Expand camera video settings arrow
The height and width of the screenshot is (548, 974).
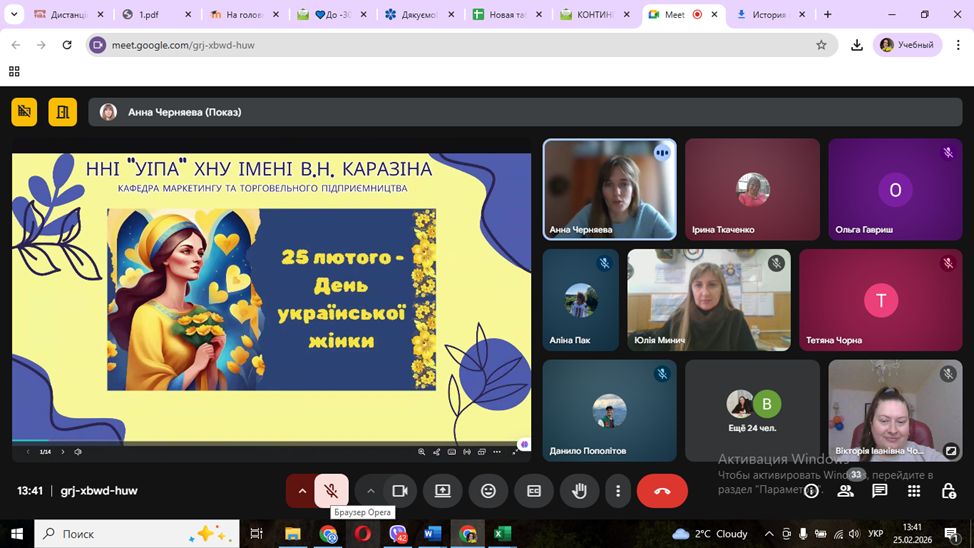pos(370,491)
